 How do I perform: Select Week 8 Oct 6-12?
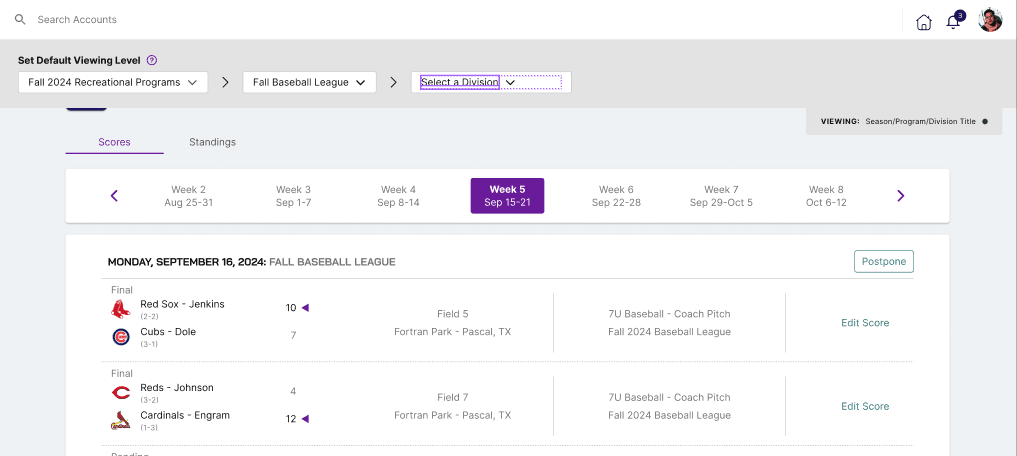pyautogui.click(x=826, y=196)
